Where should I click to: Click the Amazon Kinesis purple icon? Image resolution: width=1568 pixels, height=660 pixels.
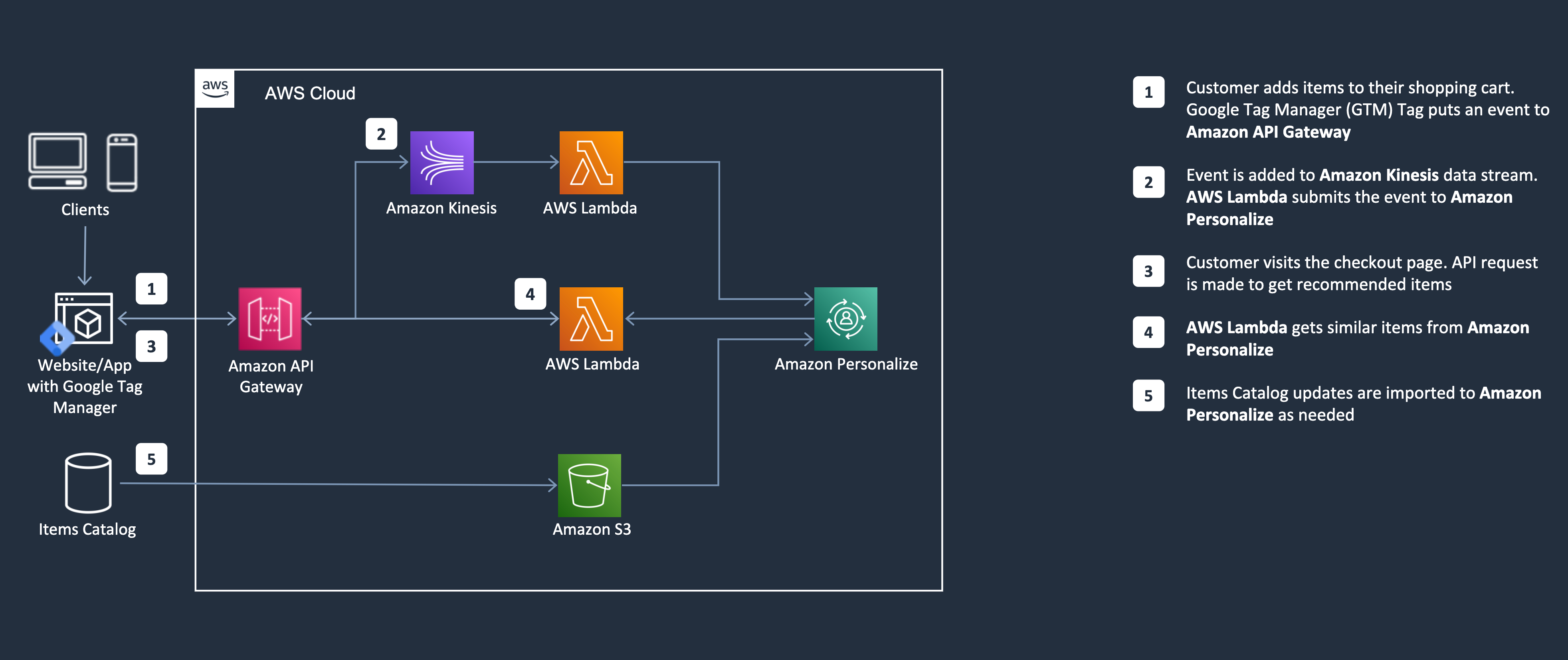click(x=441, y=162)
